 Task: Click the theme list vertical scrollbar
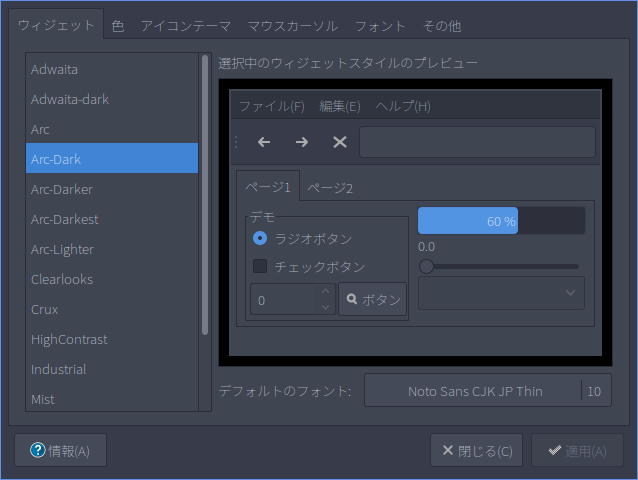(205, 195)
